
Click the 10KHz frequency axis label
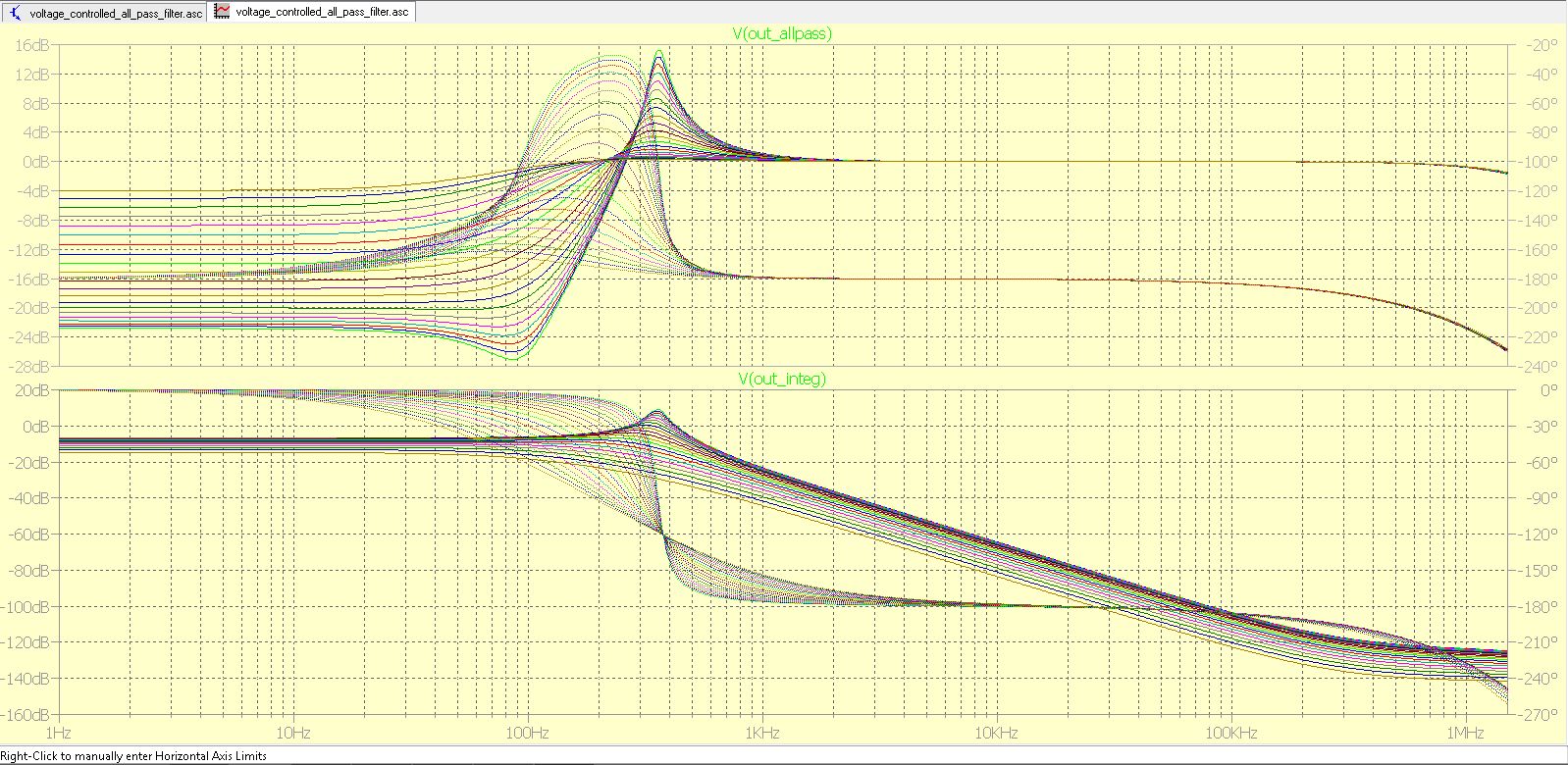(x=995, y=734)
